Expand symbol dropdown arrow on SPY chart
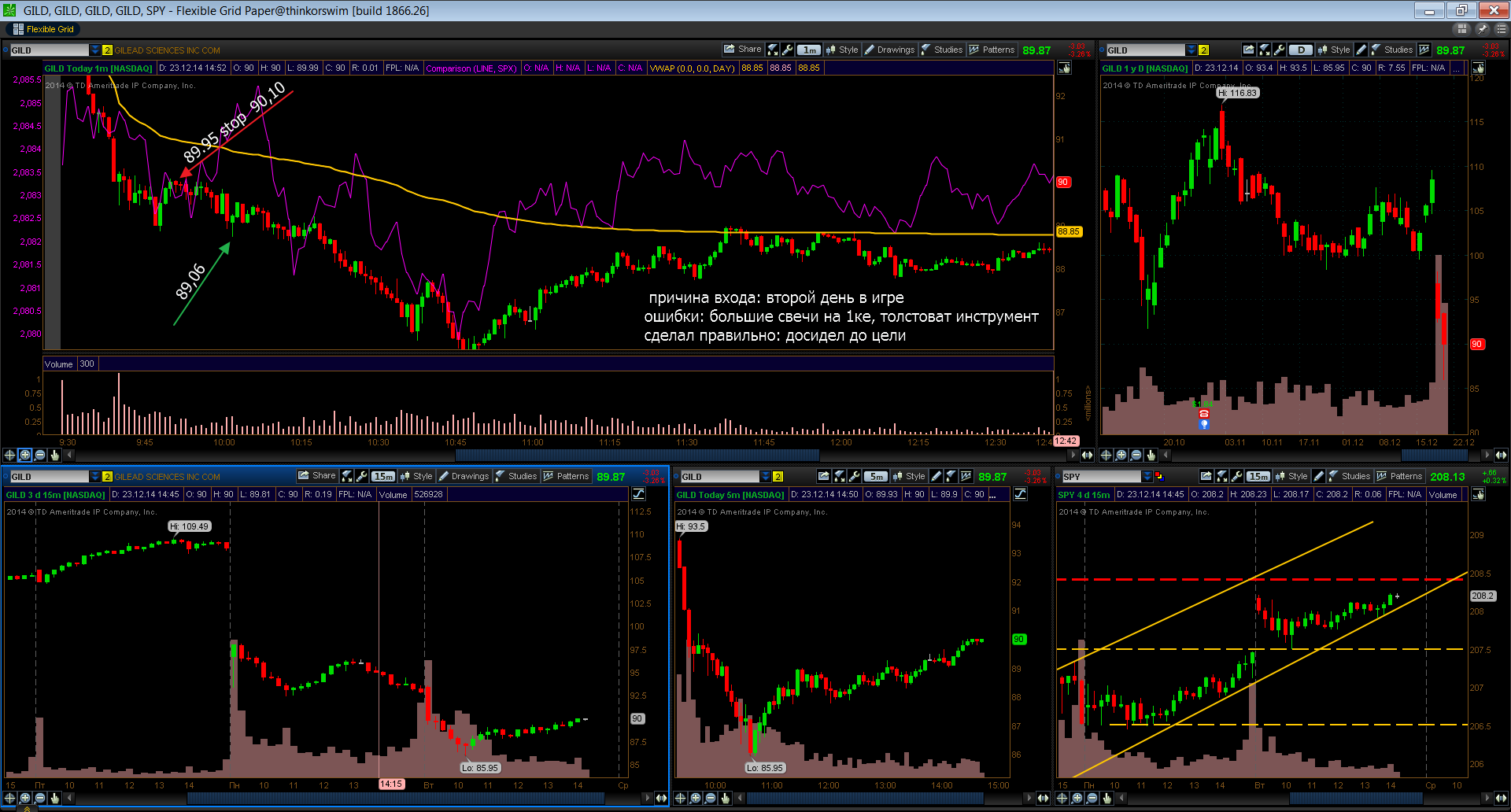This screenshot has height=812, width=1511. pos(1147,476)
